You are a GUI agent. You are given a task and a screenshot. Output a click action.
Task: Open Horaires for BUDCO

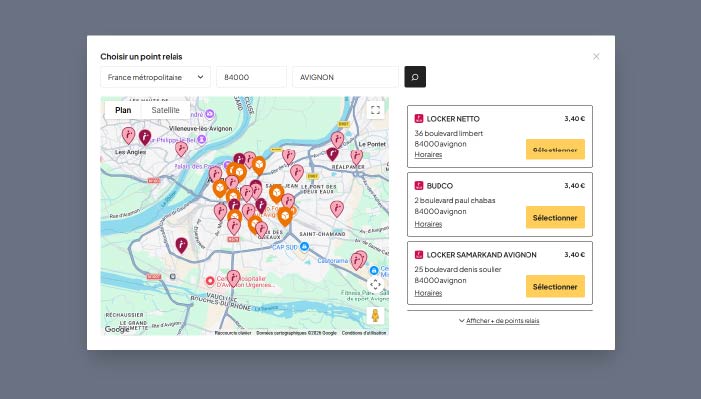pyautogui.click(x=428, y=224)
